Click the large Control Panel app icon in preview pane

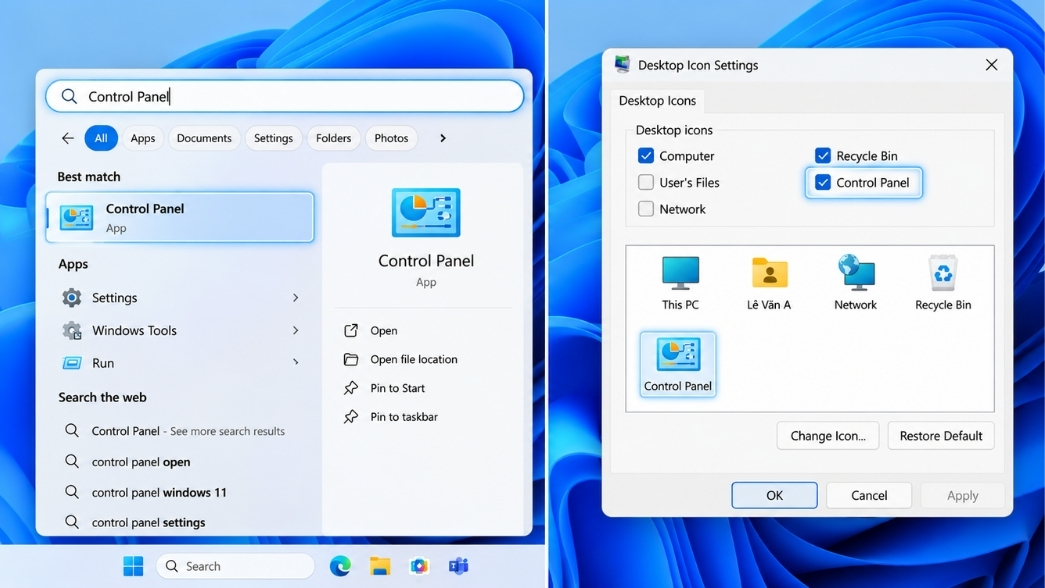pos(426,213)
